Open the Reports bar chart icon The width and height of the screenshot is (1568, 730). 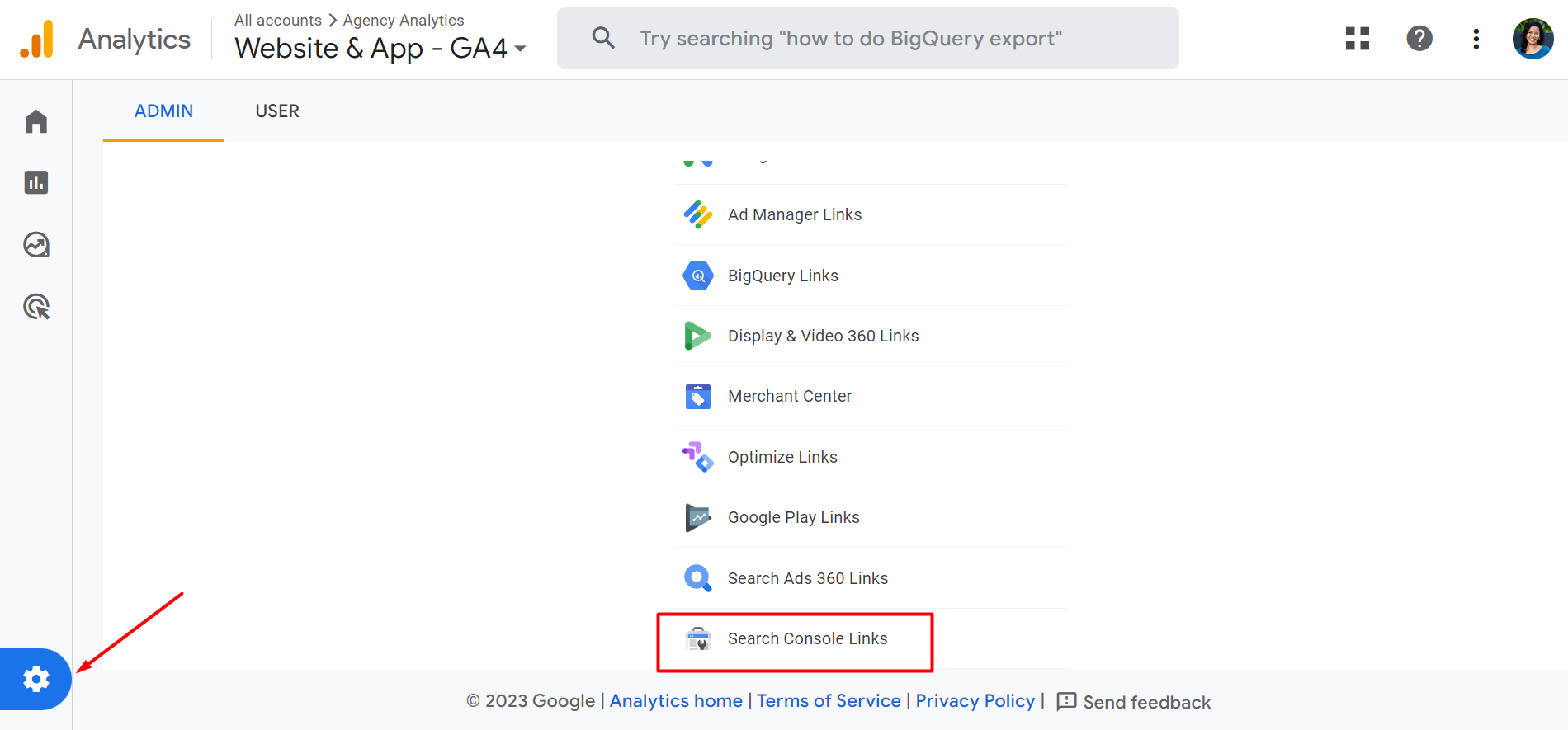36,182
